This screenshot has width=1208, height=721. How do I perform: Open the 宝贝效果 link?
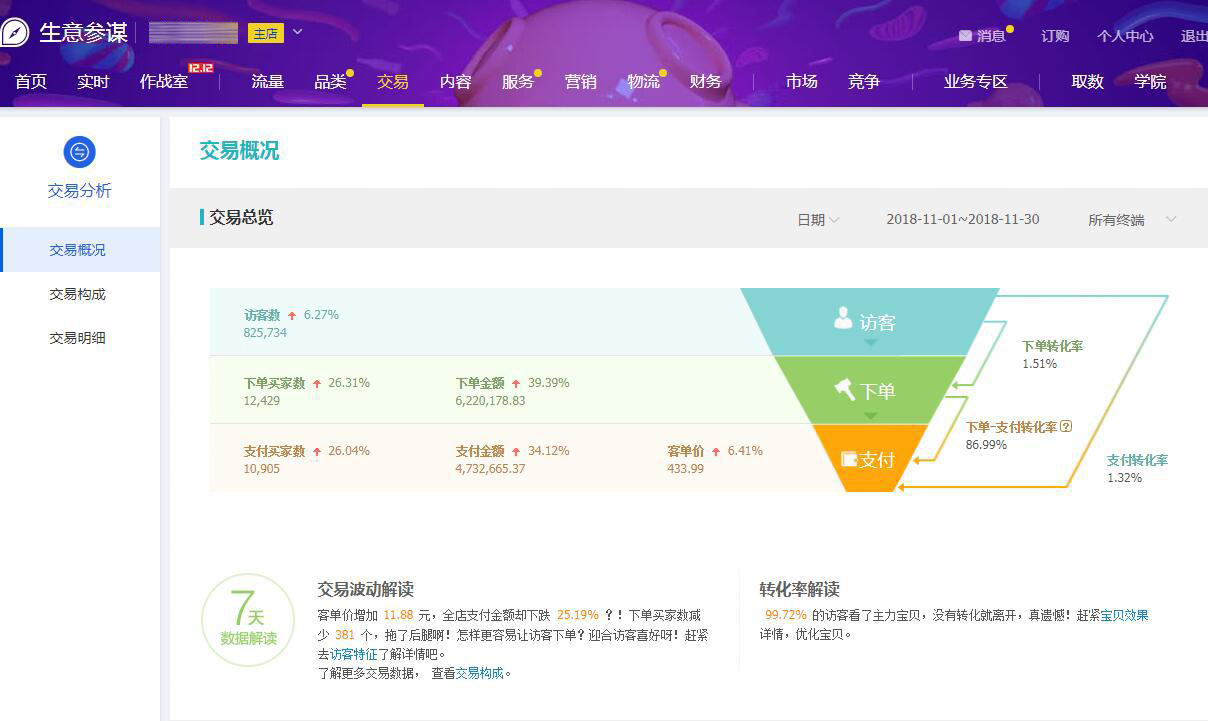1124,616
